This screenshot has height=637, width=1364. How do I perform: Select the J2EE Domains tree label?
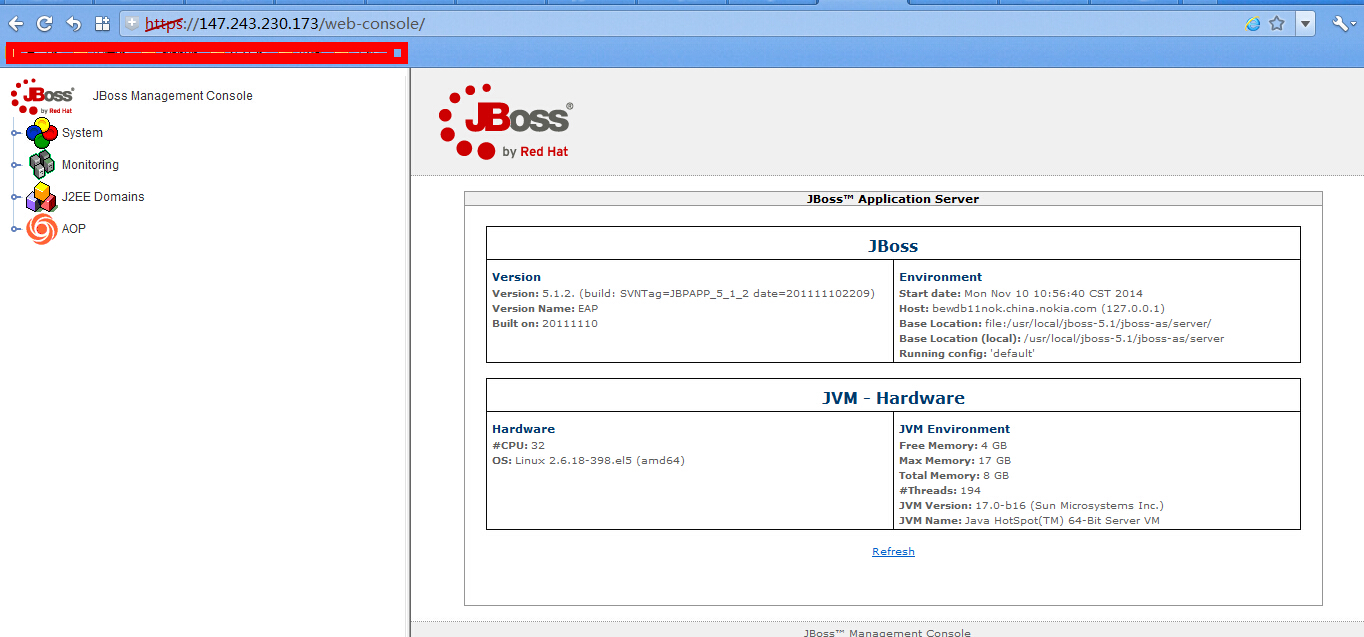point(103,197)
